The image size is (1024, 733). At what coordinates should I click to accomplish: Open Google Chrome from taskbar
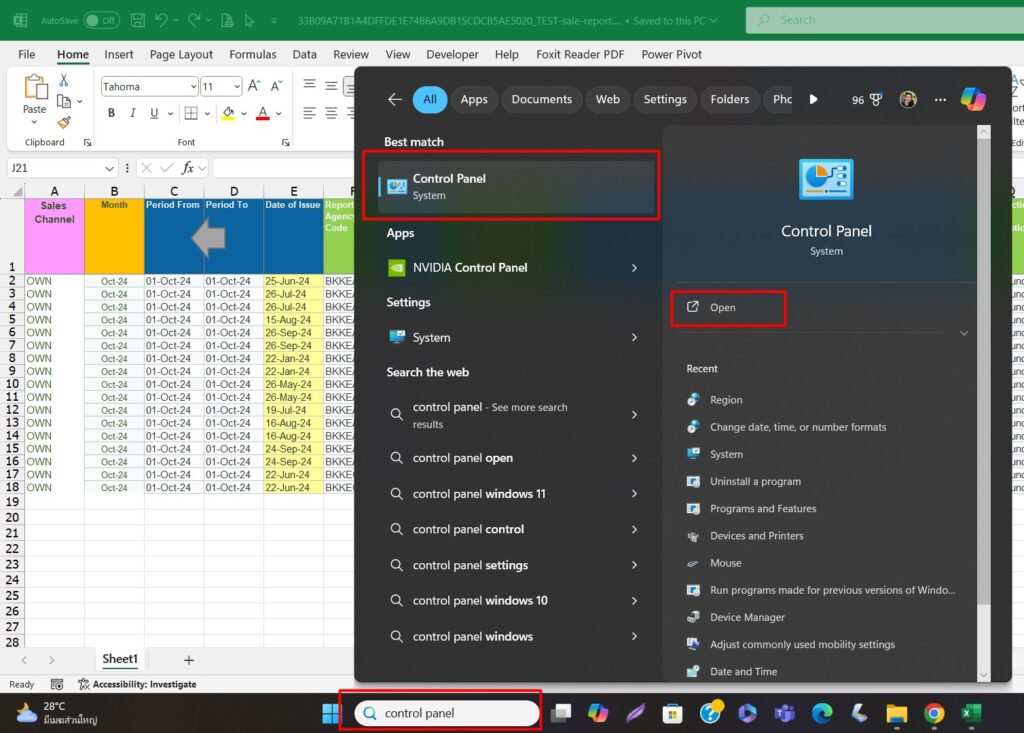pyautogui.click(x=934, y=713)
